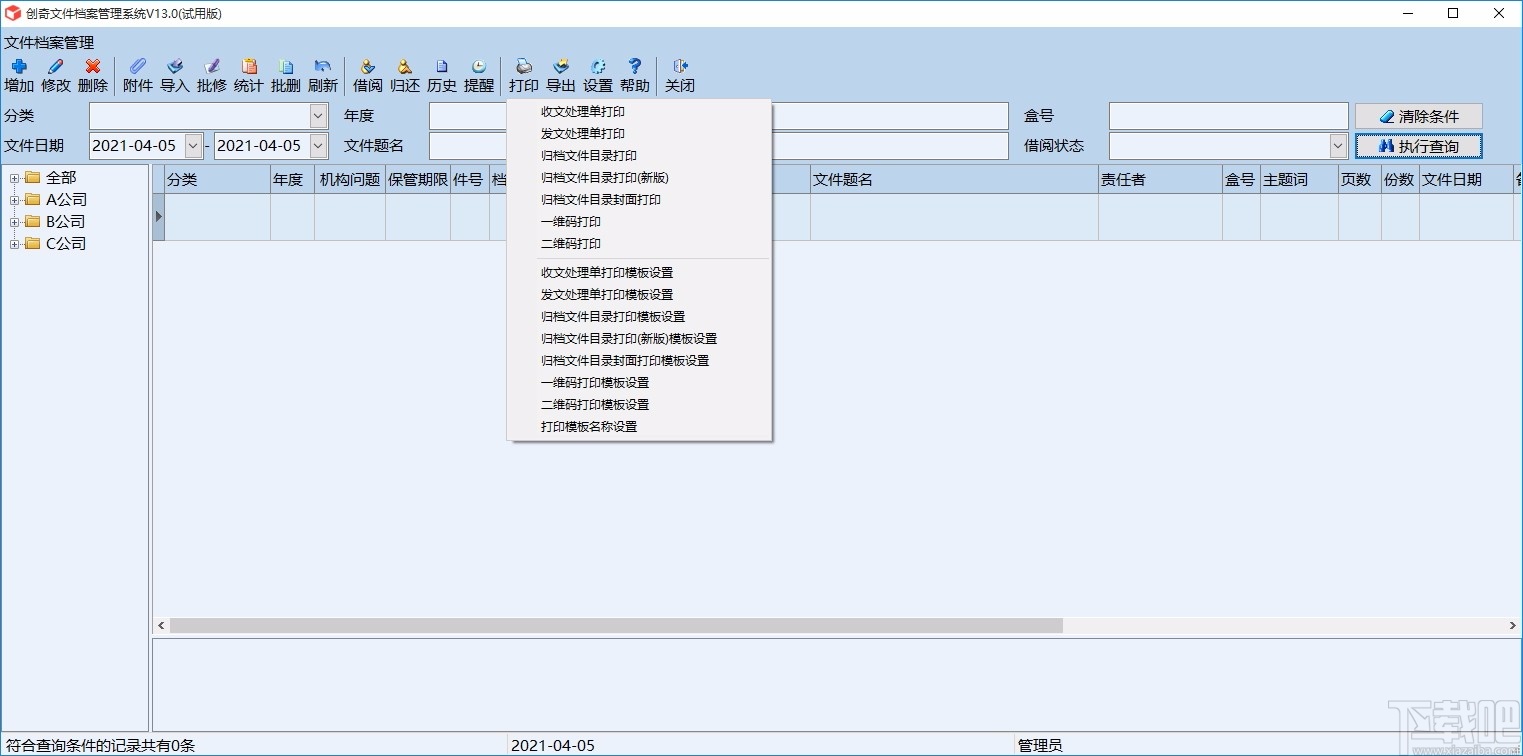Click the 关闭 (close) toolbar icon

[x=680, y=75]
